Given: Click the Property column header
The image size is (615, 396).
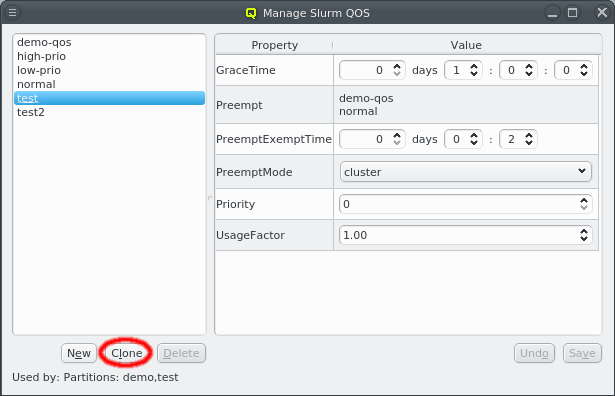Looking at the screenshot, I should coord(274,45).
